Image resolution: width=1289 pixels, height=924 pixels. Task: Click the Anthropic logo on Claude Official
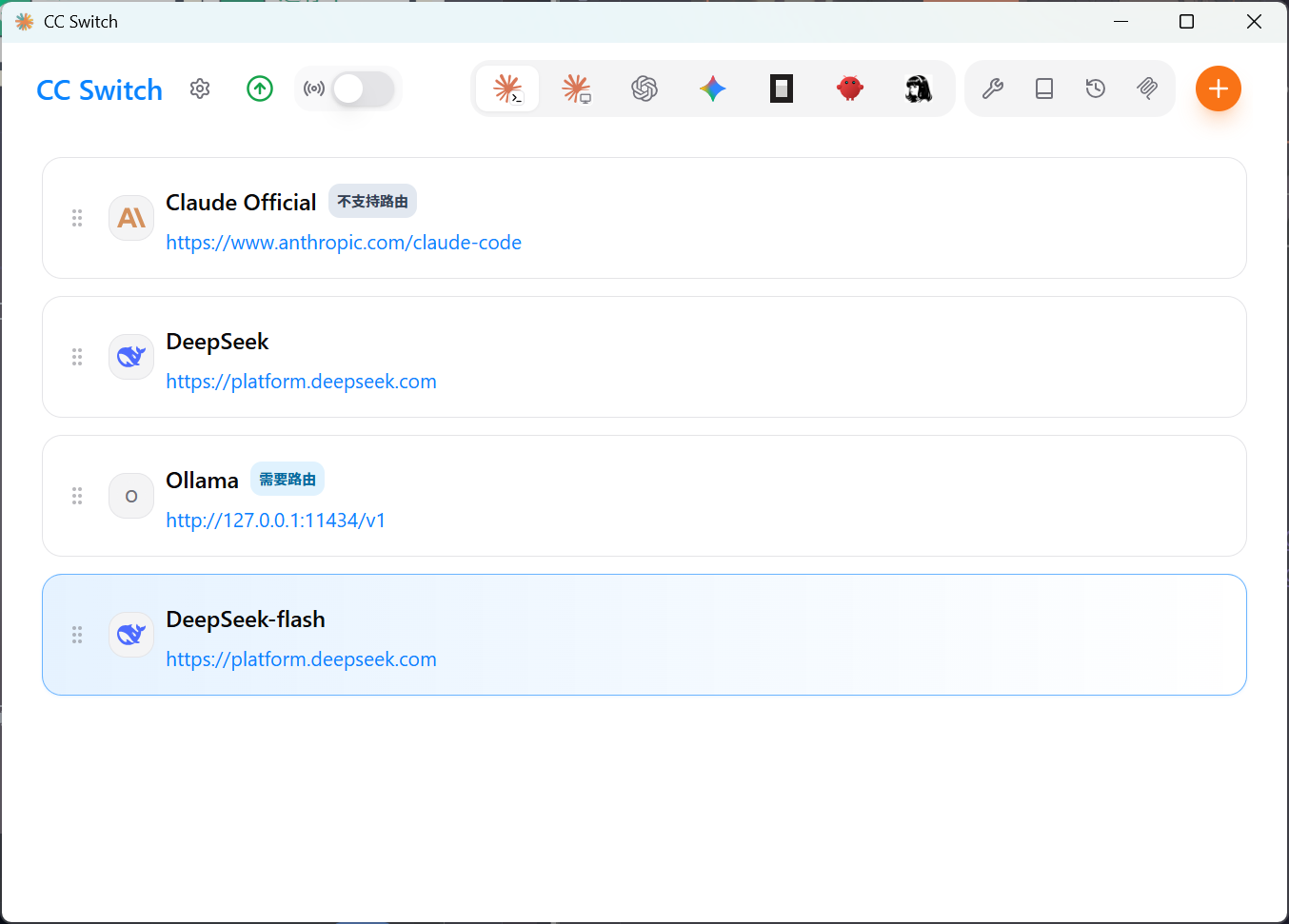pyautogui.click(x=131, y=218)
